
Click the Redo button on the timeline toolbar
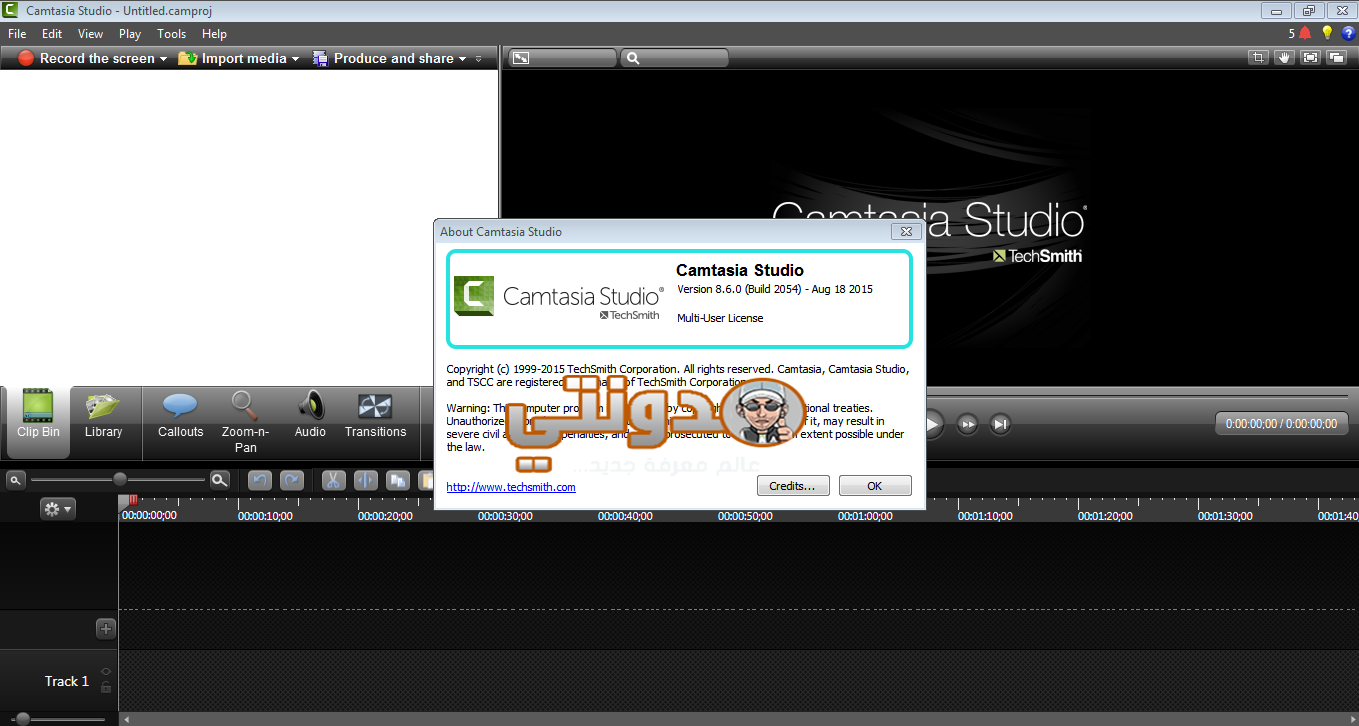click(x=291, y=480)
